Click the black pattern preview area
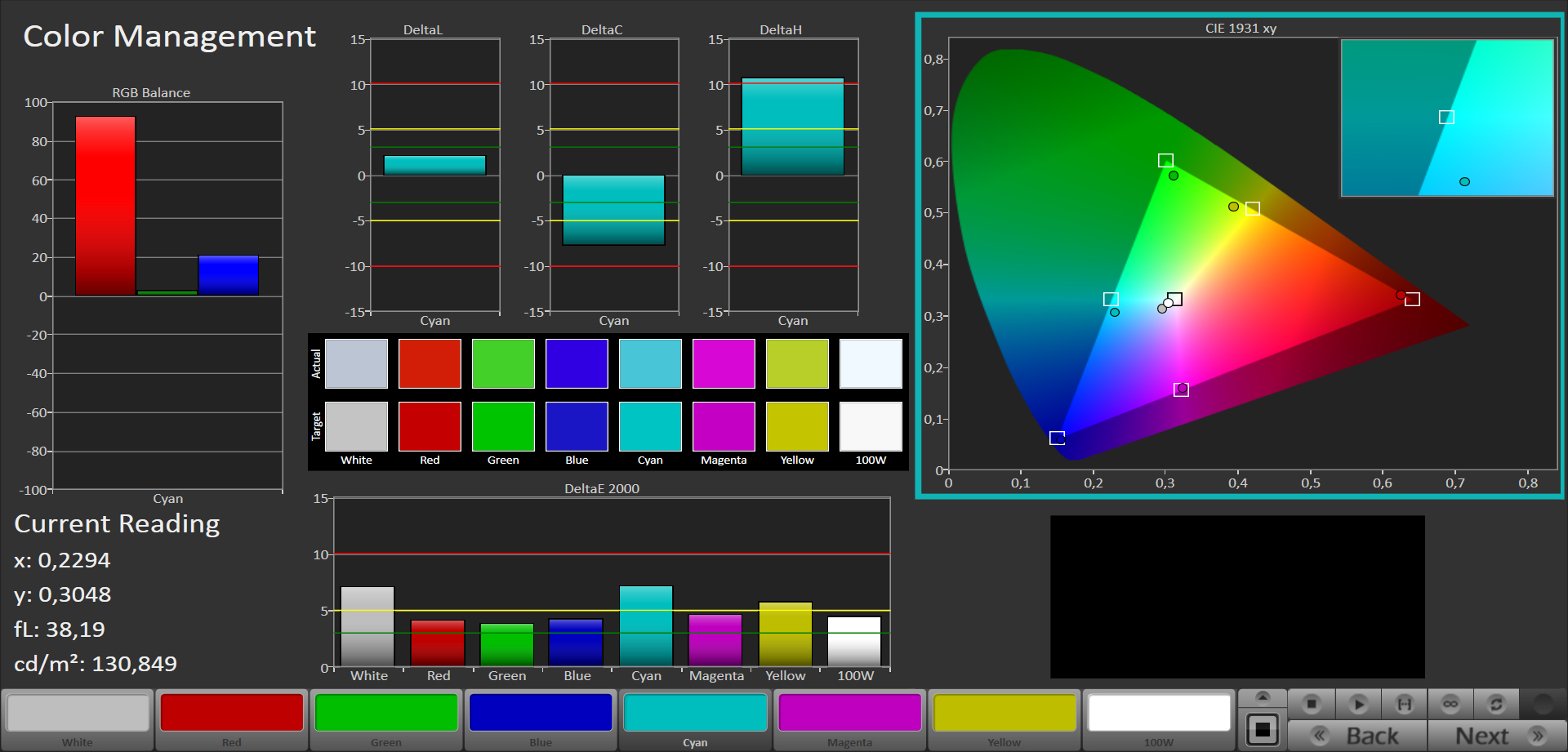Screen dimensions: 1568x752 pyautogui.click(x=1237, y=597)
